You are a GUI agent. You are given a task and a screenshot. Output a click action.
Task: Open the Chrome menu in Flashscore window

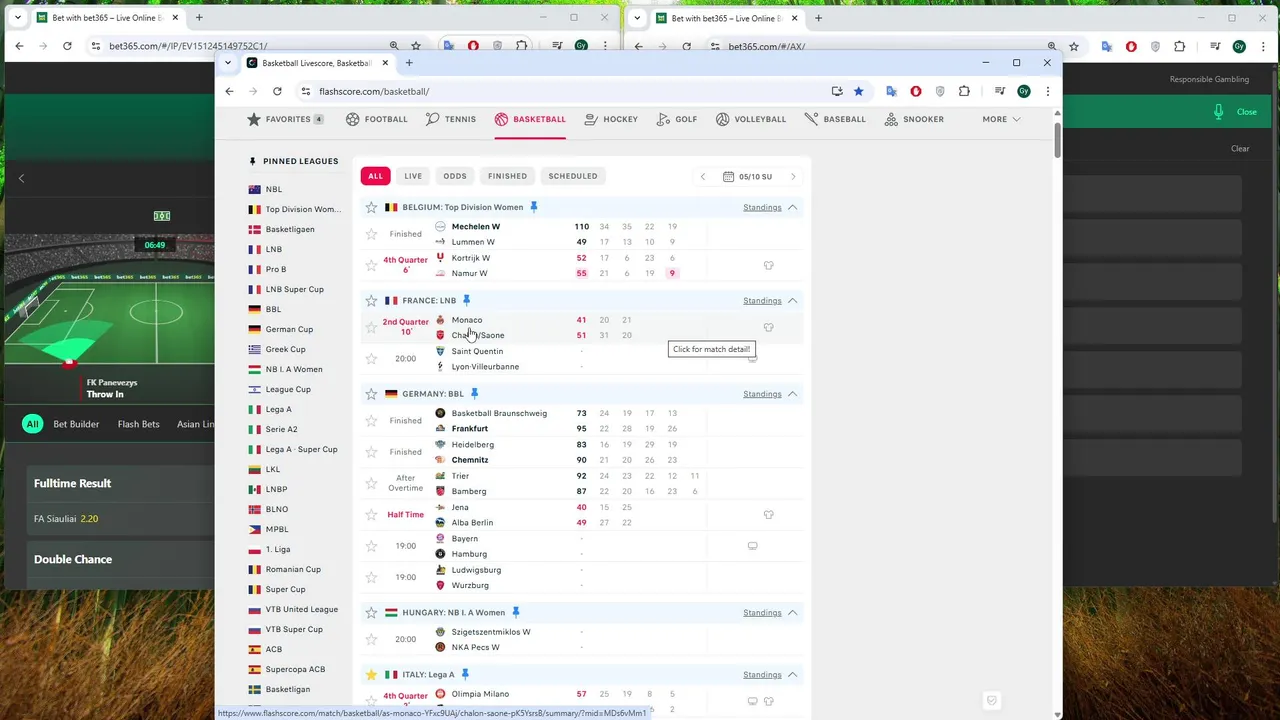pos(1047,91)
